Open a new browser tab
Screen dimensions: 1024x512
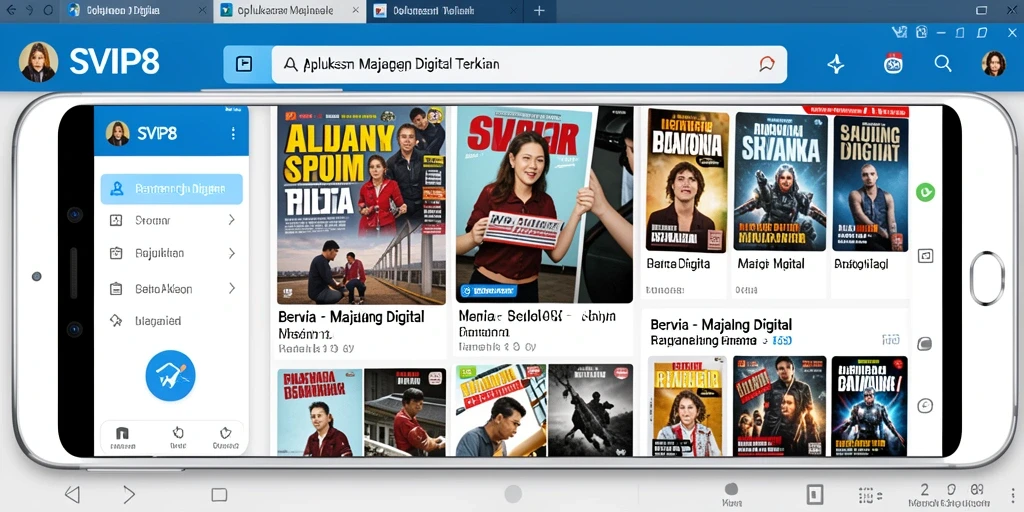(x=539, y=11)
